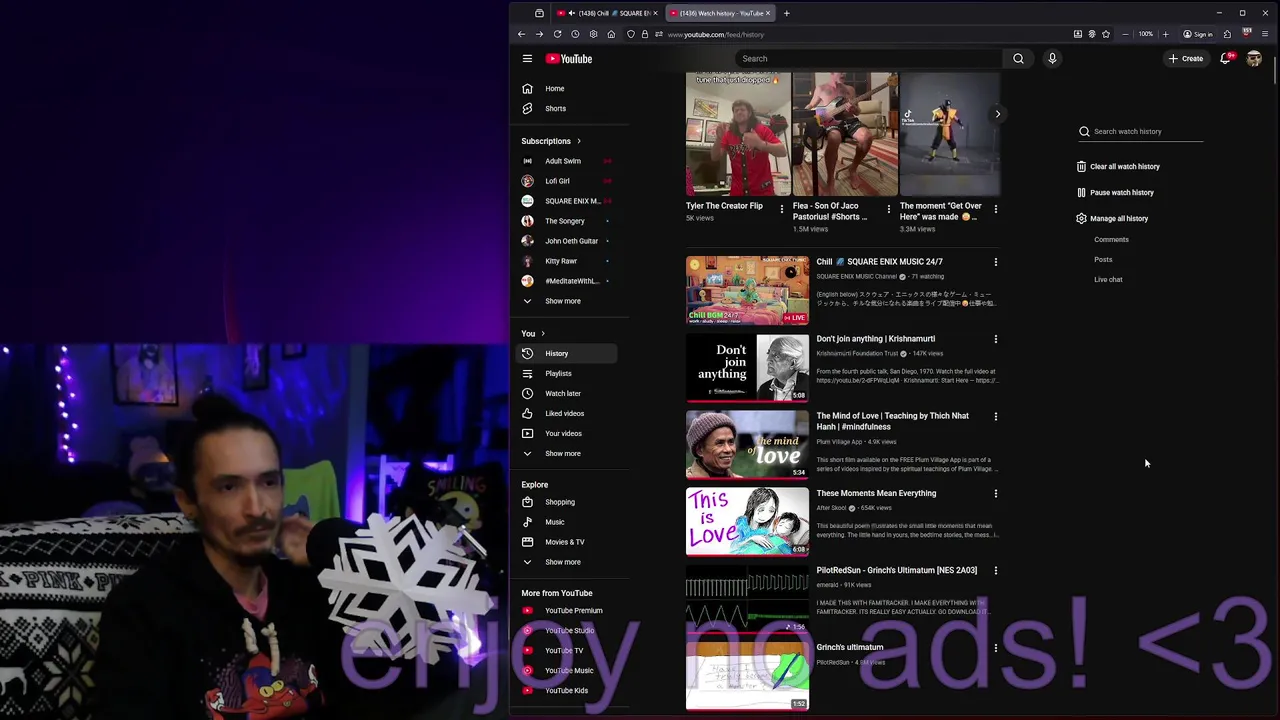Open Movies & TV under Explore

(567, 542)
